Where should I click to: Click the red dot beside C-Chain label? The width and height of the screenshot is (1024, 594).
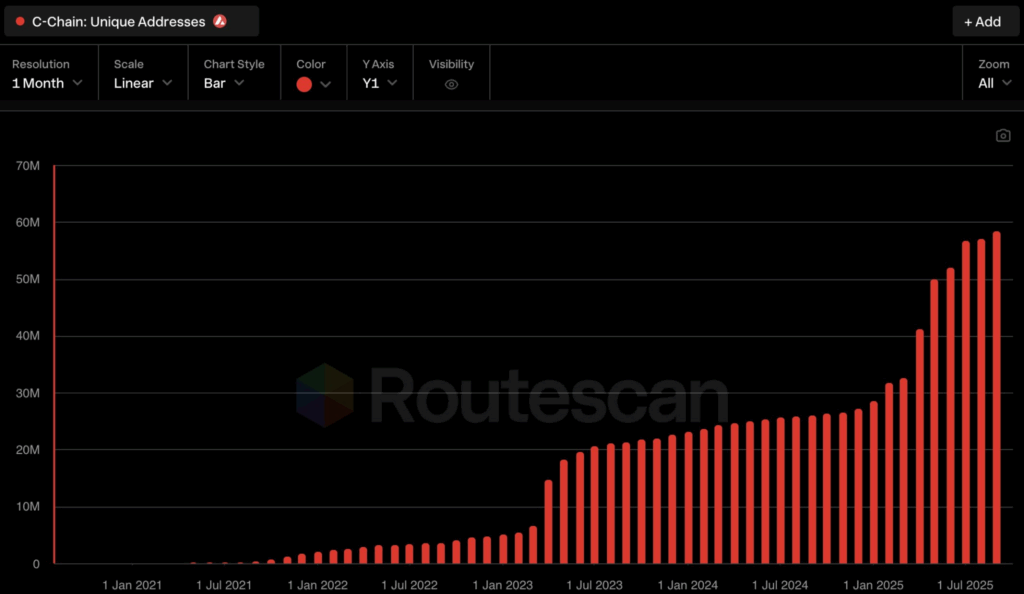click(x=20, y=21)
